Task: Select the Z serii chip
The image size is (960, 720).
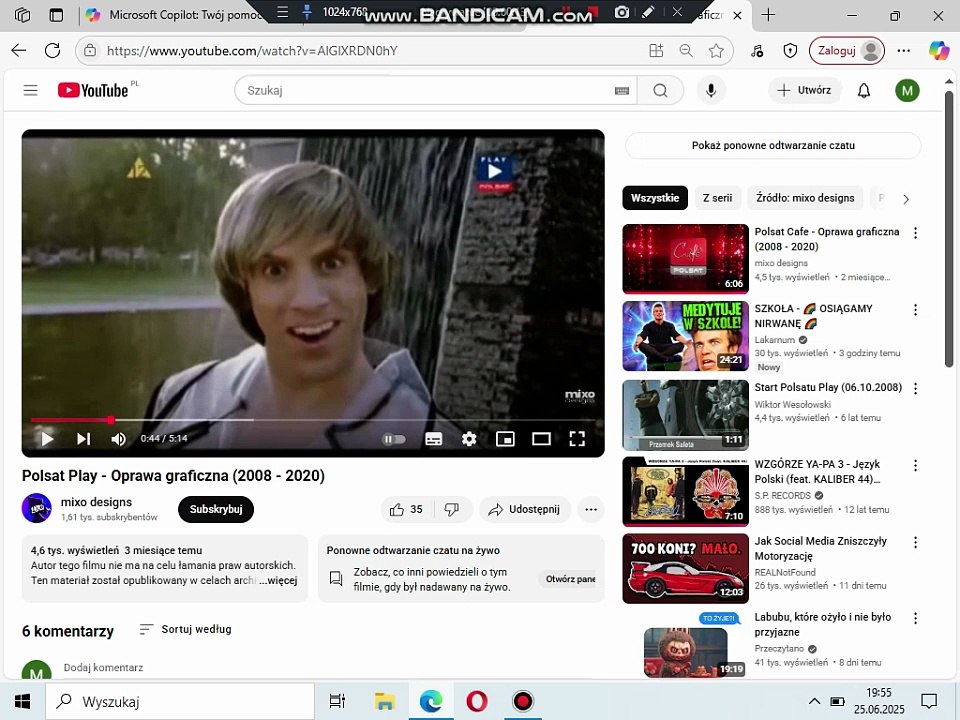Action: click(718, 198)
